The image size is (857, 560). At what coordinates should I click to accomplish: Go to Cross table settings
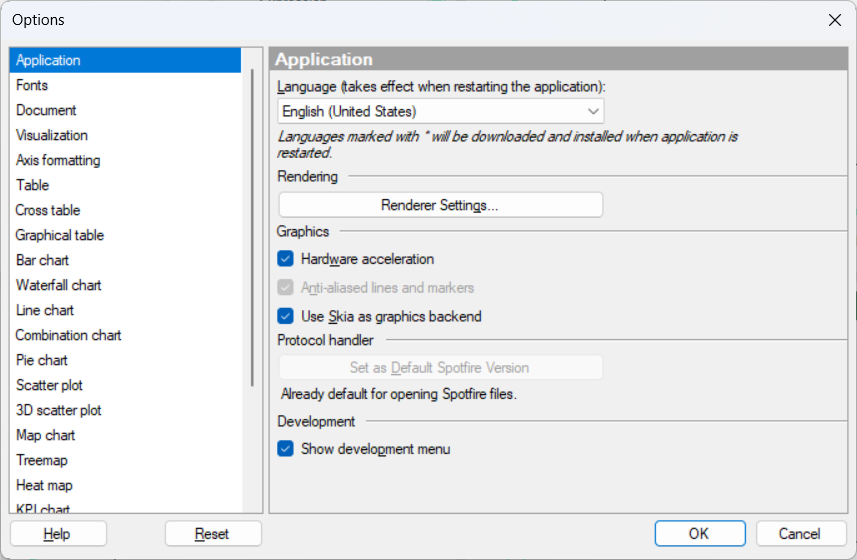[48, 210]
